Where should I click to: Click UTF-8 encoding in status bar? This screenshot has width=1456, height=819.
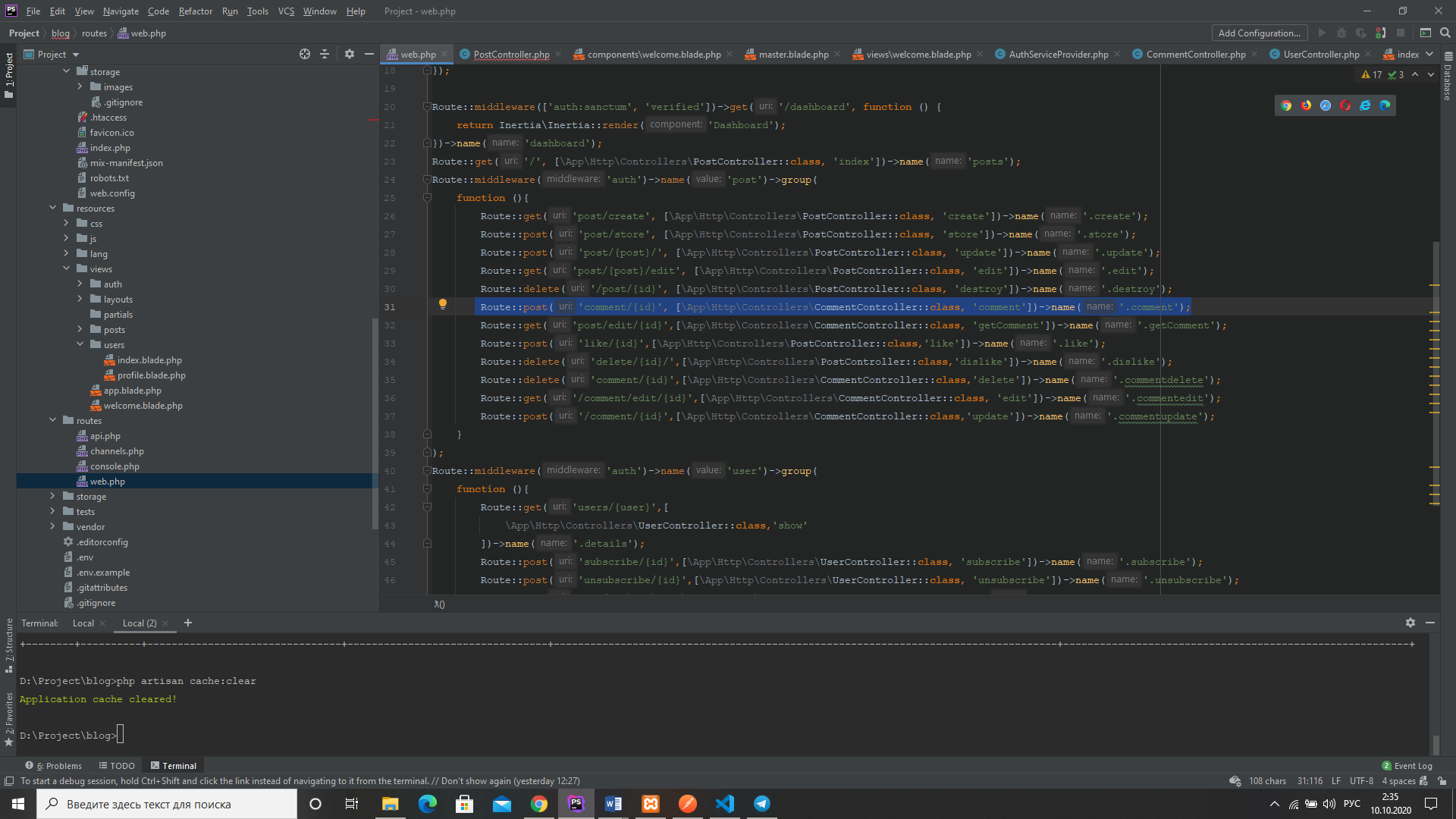[x=1361, y=781]
